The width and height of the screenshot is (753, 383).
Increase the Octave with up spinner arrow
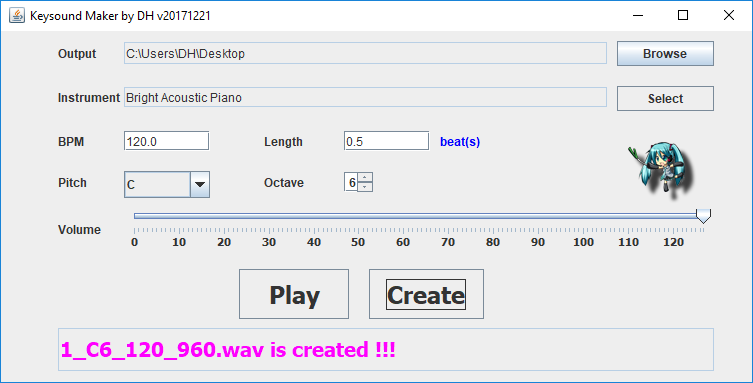tap(365, 178)
